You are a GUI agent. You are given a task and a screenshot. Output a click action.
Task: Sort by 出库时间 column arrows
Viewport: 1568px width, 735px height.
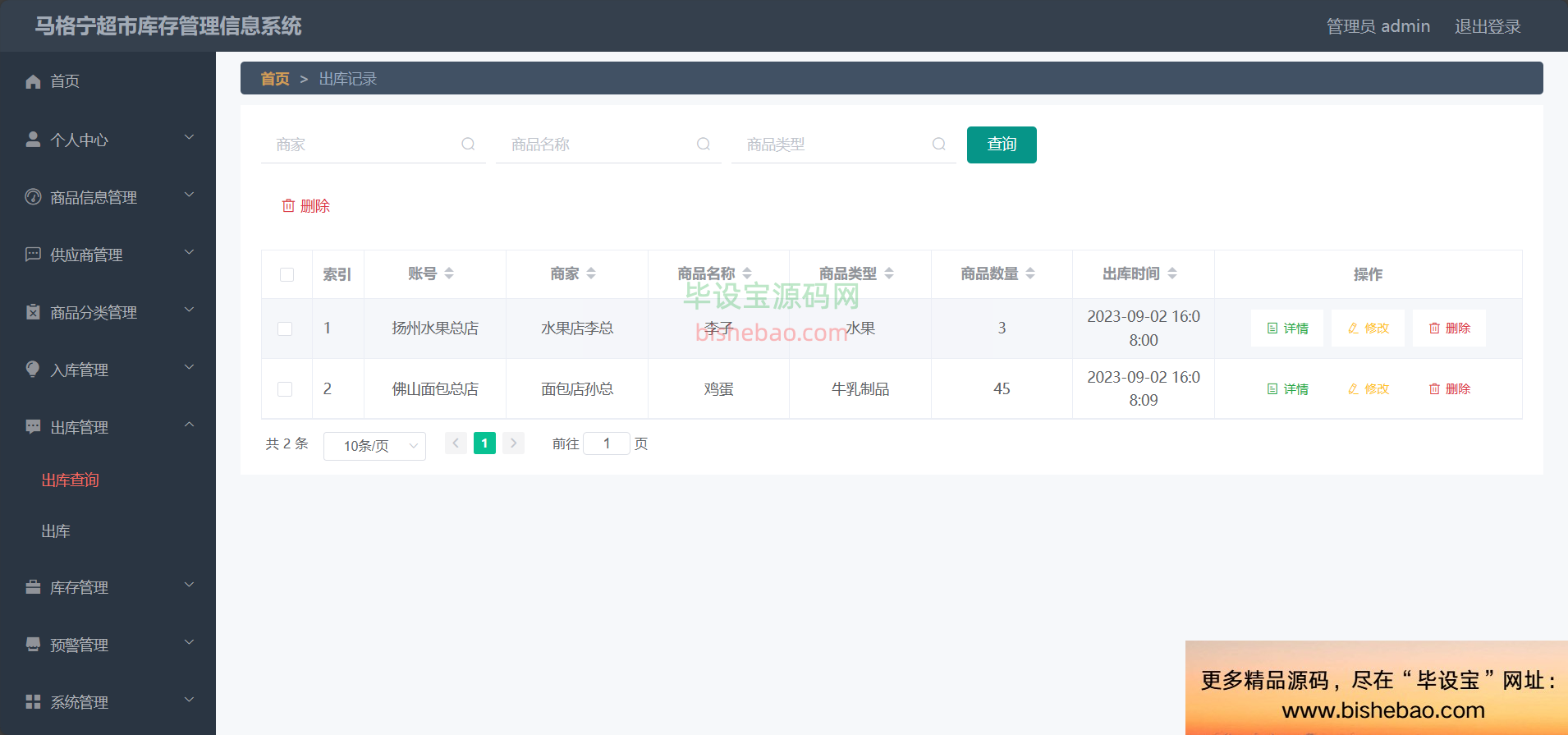click(x=1172, y=273)
